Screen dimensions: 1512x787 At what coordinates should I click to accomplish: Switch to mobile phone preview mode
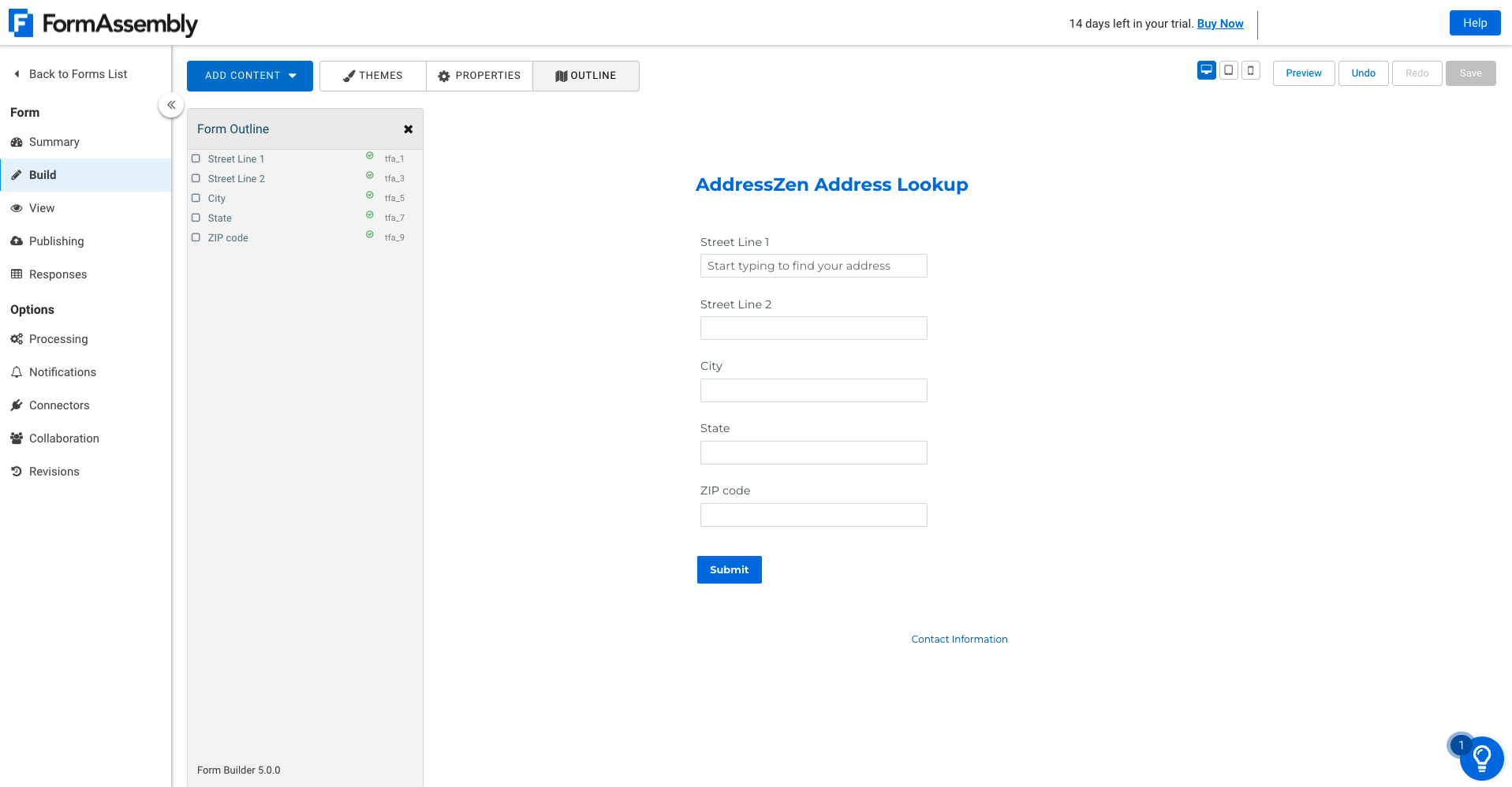pos(1250,70)
